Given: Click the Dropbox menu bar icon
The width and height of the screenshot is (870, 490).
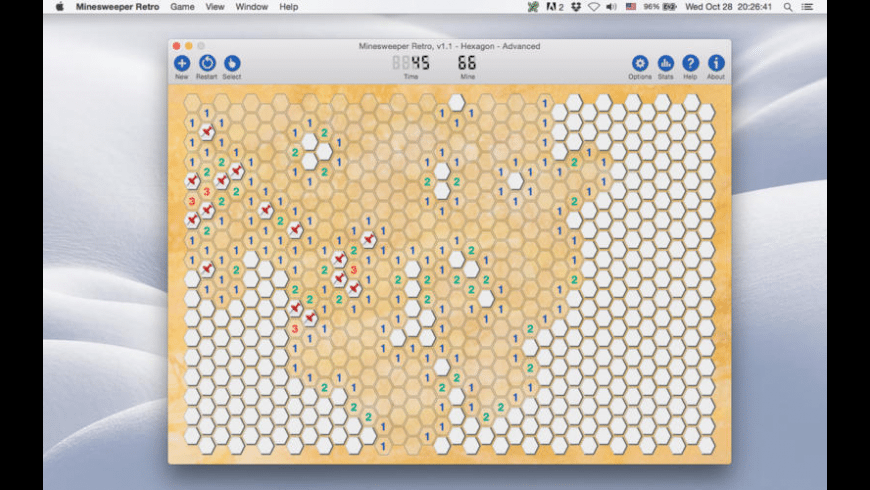Looking at the screenshot, I should [x=576, y=7].
